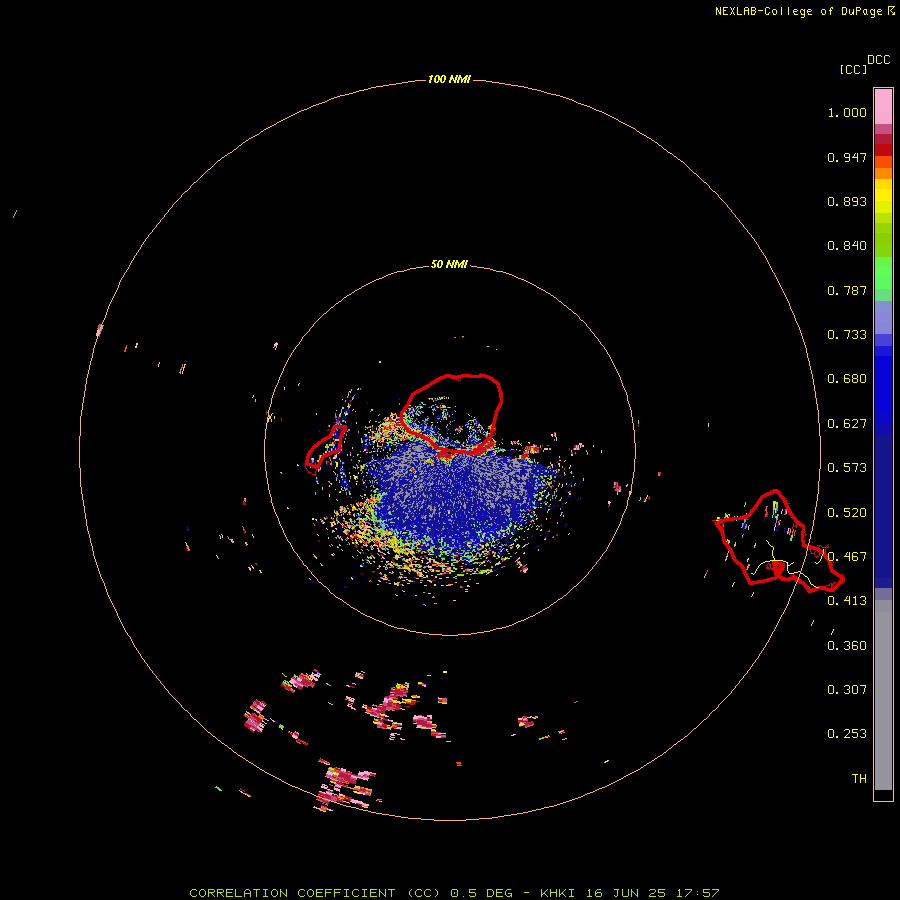Select the 0.573 scale value
Viewport: 900px width, 900px height.
tap(847, 468)
